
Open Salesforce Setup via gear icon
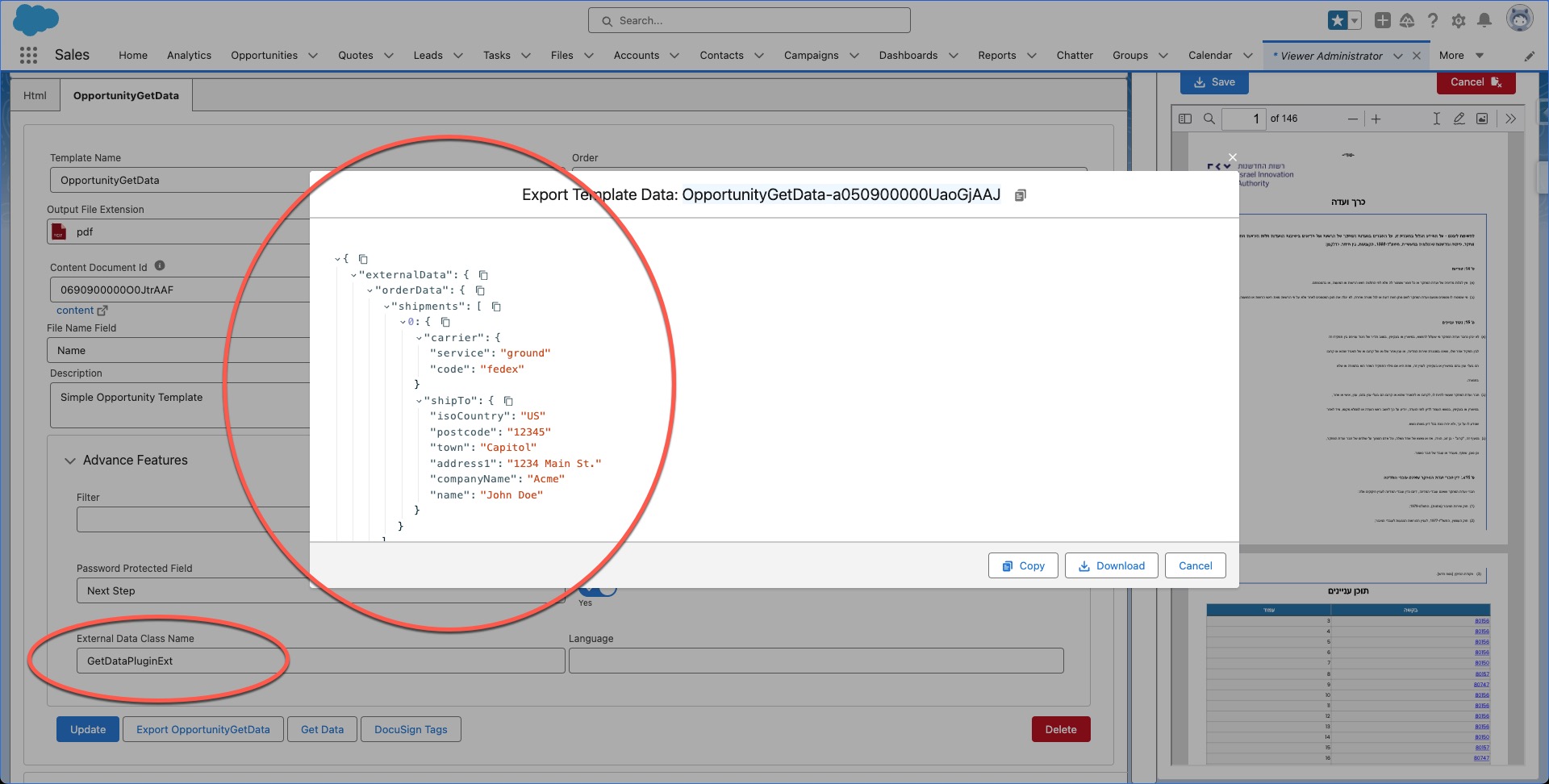coord(1459,20)
